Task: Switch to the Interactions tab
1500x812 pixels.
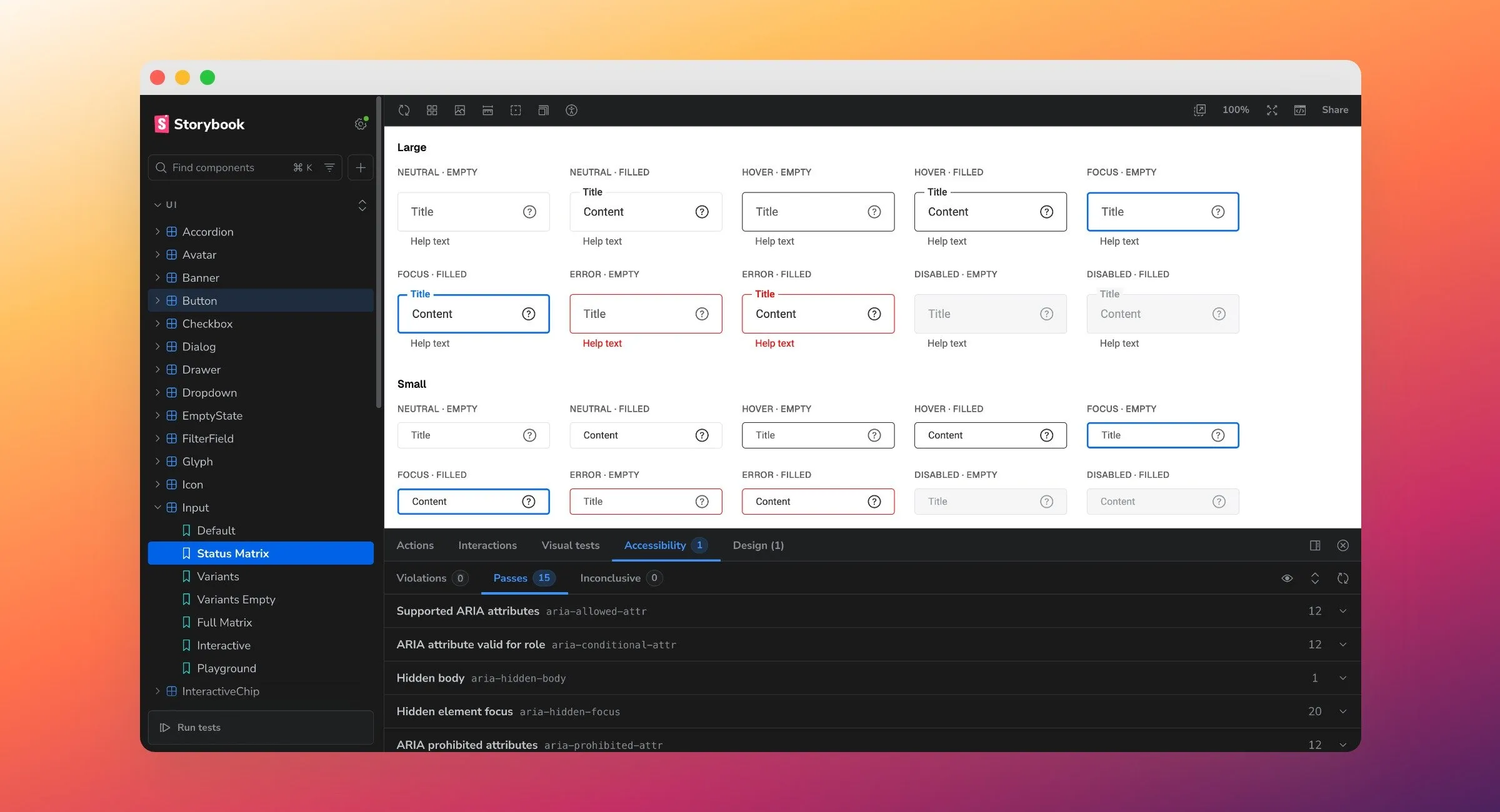Action: [487, 545]
